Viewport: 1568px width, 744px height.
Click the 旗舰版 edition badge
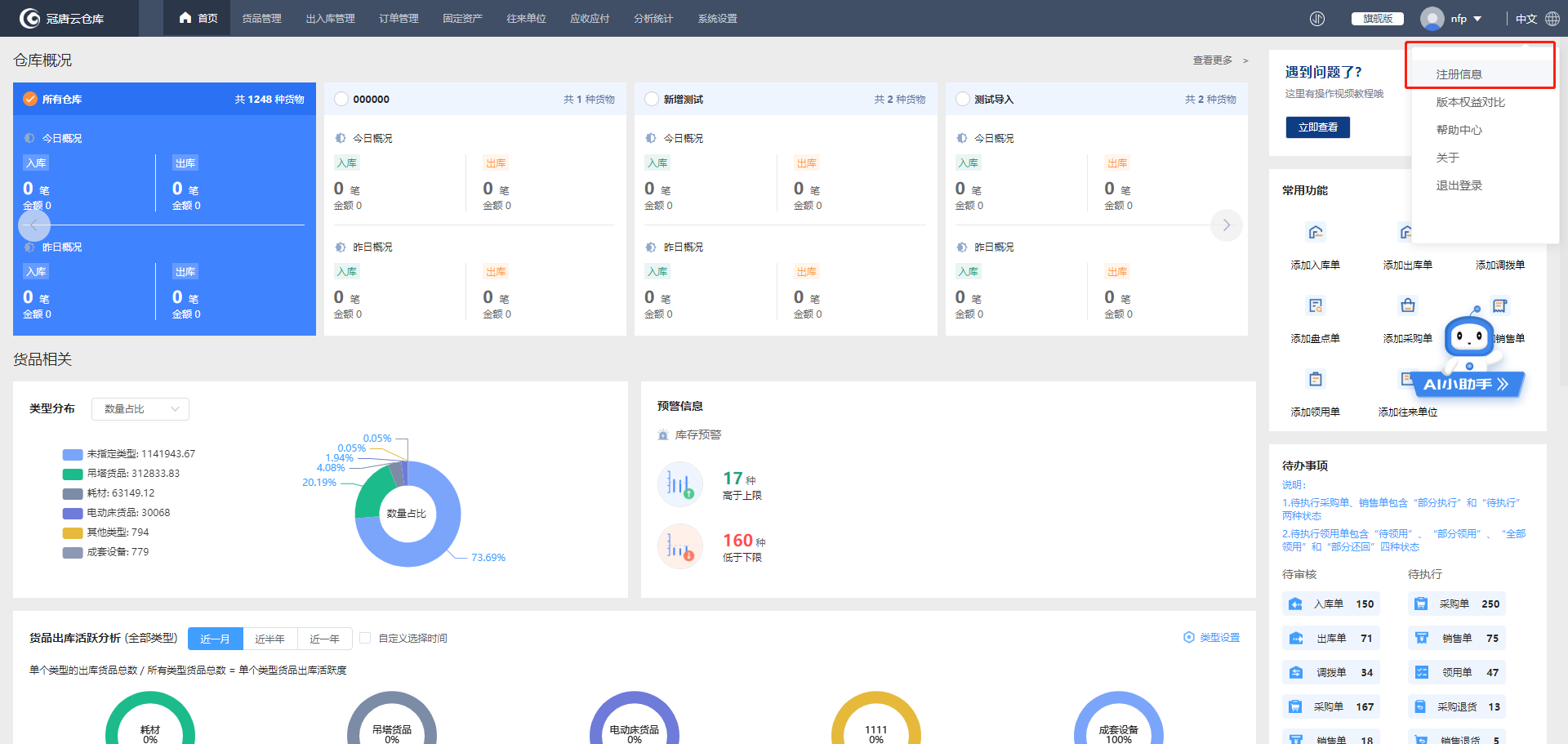click(x=1377, y=19)
